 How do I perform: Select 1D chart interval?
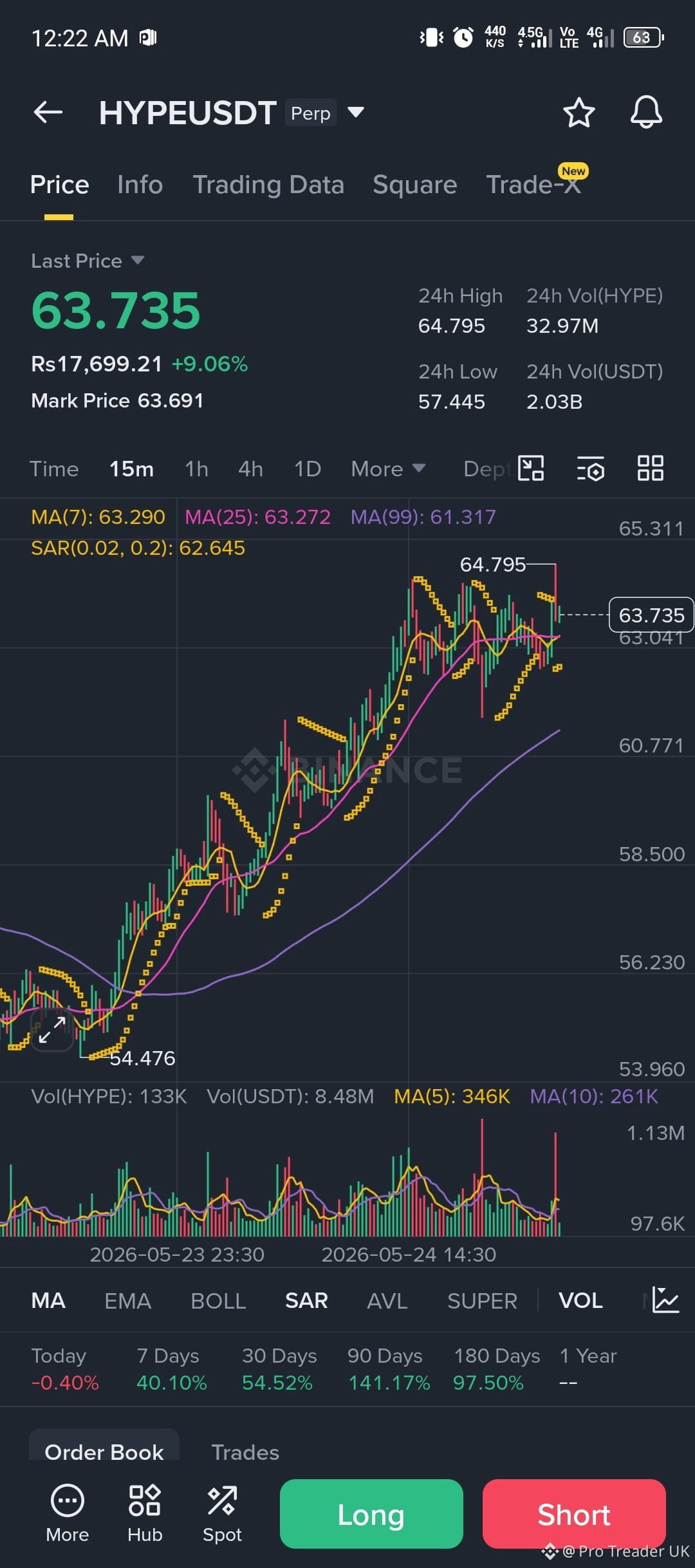308,469
